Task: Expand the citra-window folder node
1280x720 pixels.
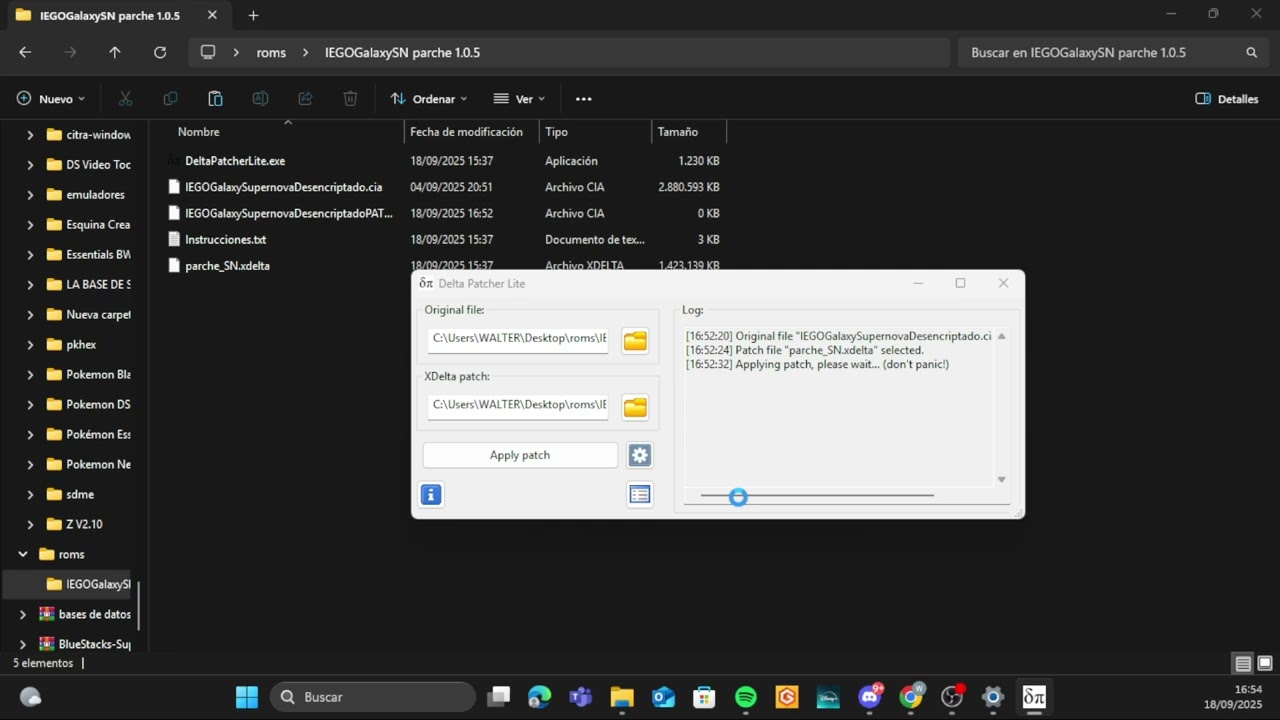Action: (x=30, y=135)
